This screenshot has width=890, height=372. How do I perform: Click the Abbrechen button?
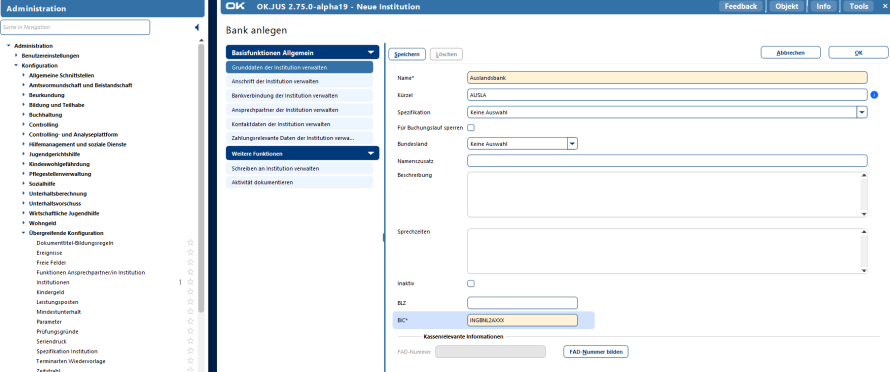(791, 52)
